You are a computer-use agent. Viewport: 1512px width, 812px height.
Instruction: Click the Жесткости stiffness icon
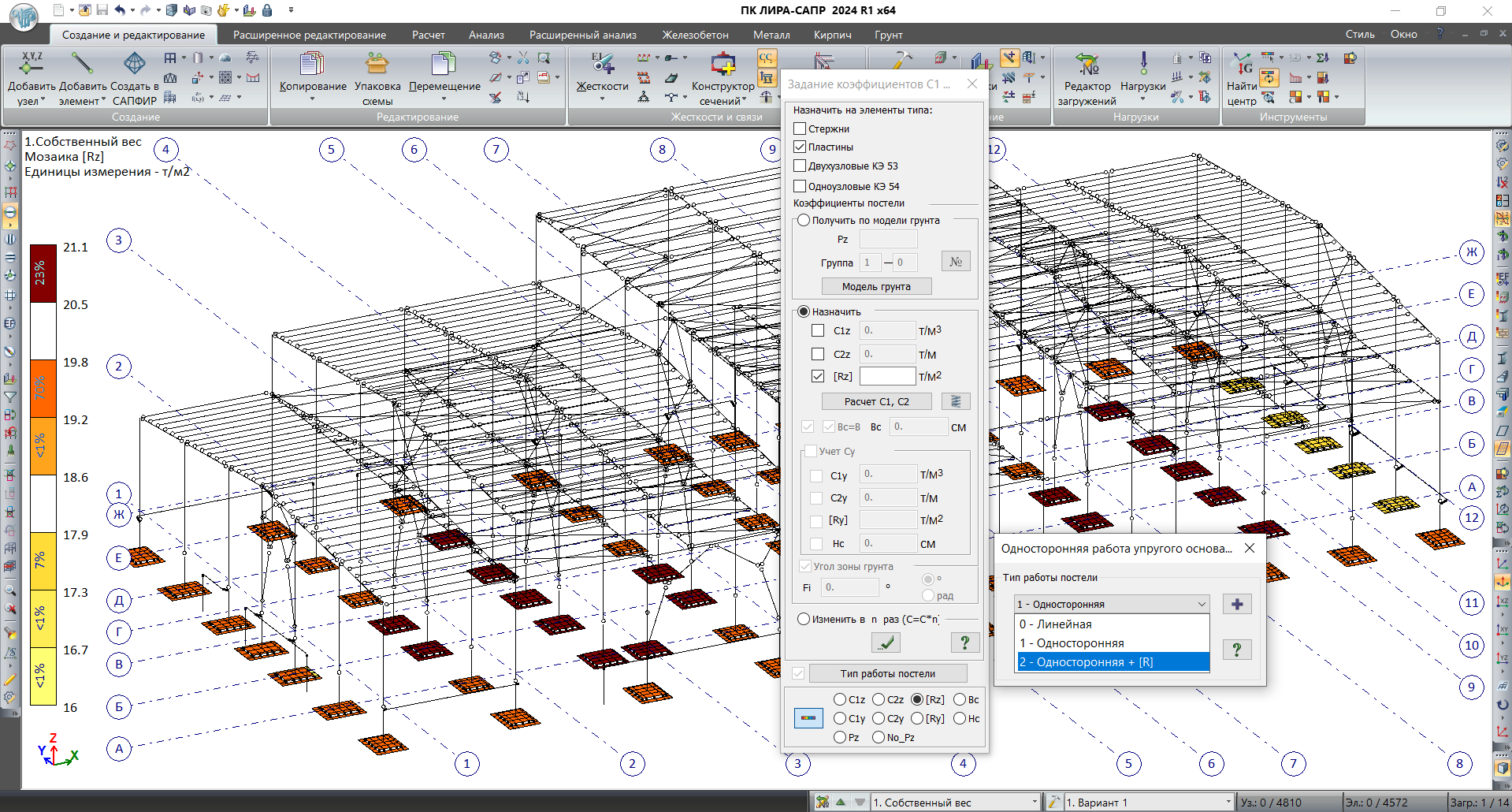tap(602, 65)
